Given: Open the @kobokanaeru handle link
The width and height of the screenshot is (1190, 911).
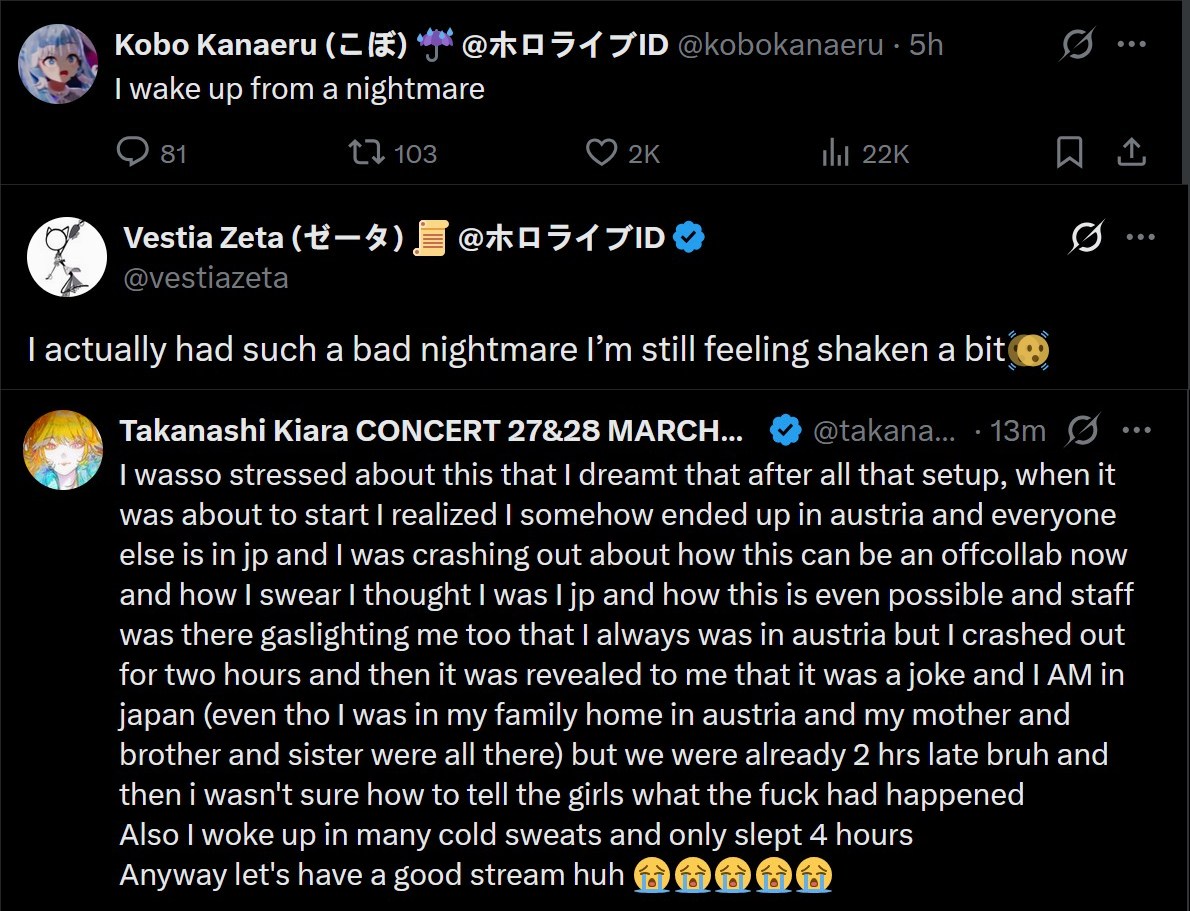Looking at the screenshot, I should click(x=781, y=45).
